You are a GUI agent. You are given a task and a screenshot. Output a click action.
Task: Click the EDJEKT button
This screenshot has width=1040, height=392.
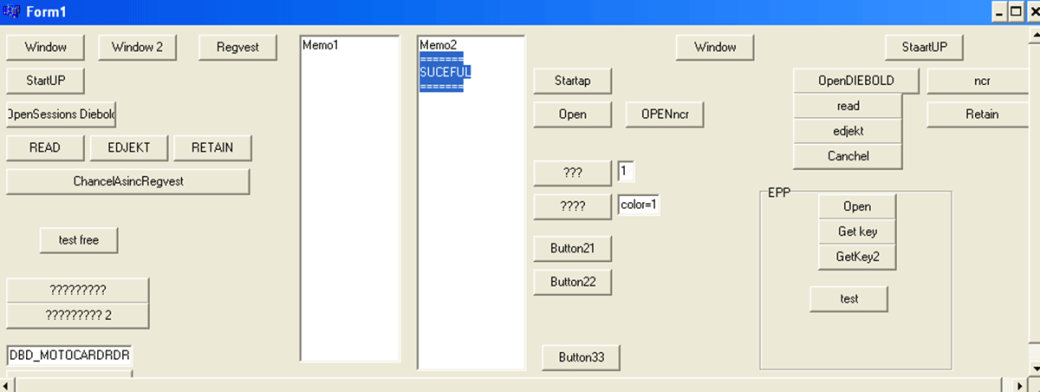(129, 148)
